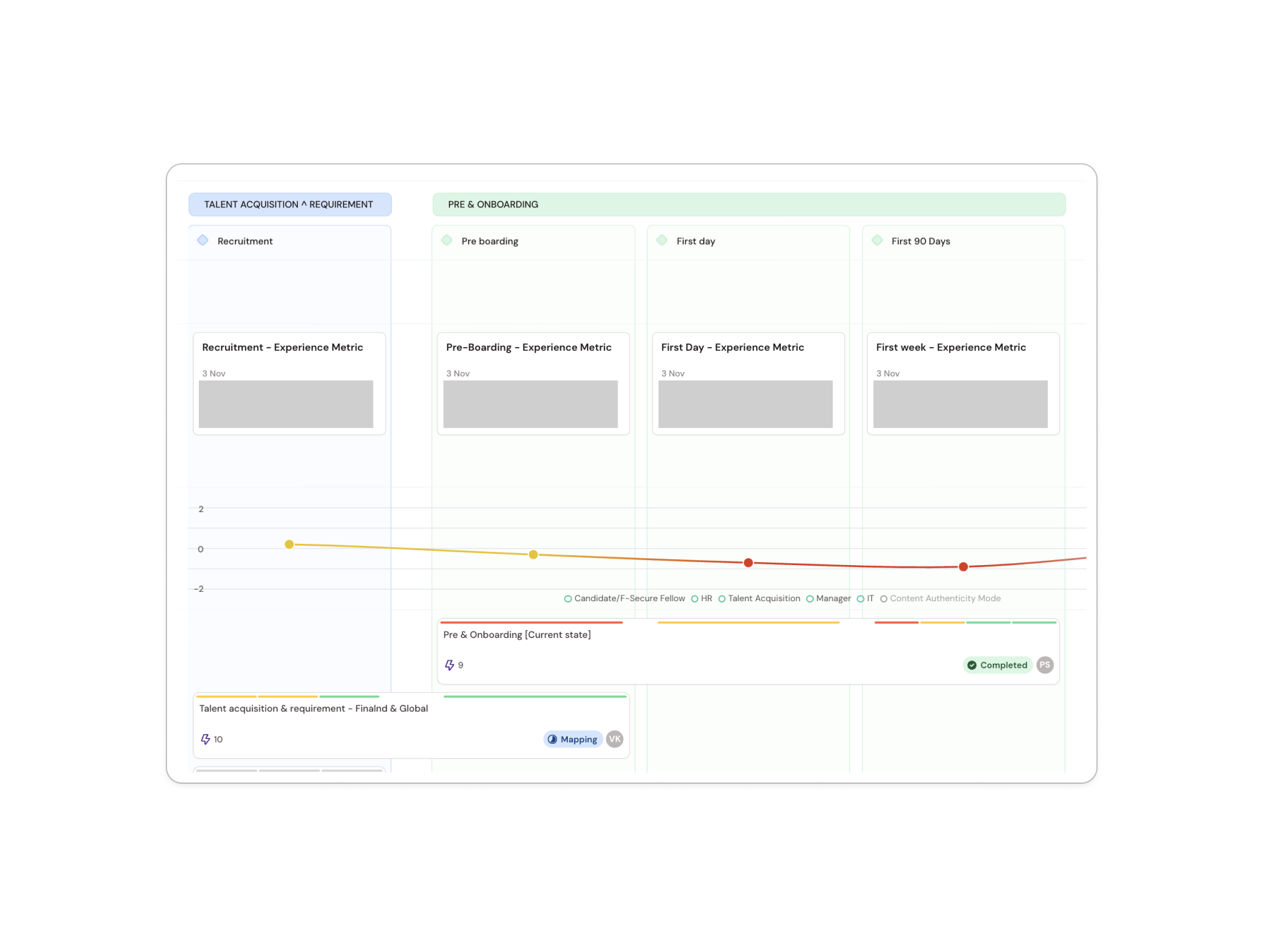The height and width of the screenshot is (952, 1264).
Task: Open the Recruitment - Experience Metric card
Action: coord(289,383)
